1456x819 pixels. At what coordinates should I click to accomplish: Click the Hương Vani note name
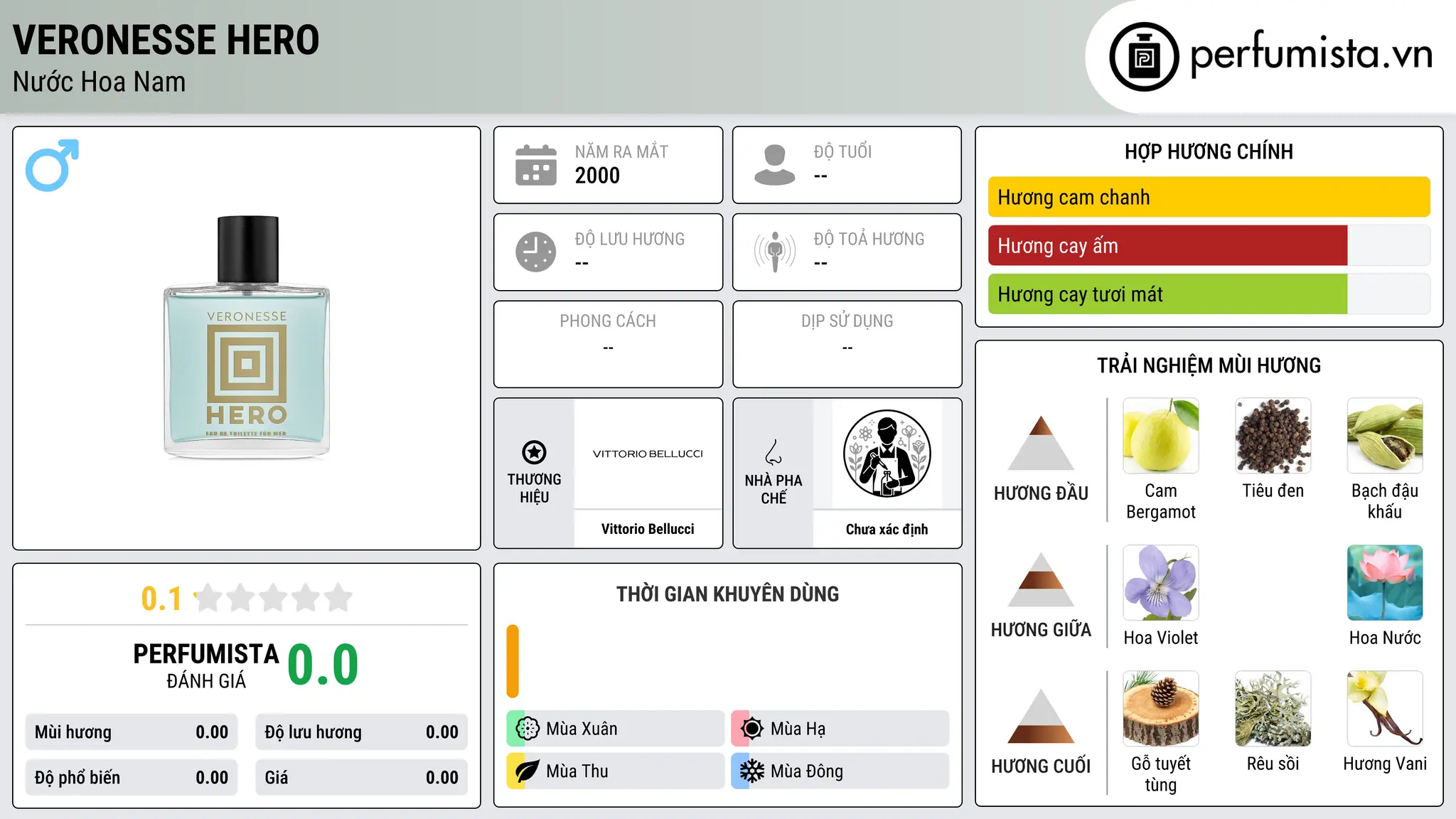coord(1385,764)
